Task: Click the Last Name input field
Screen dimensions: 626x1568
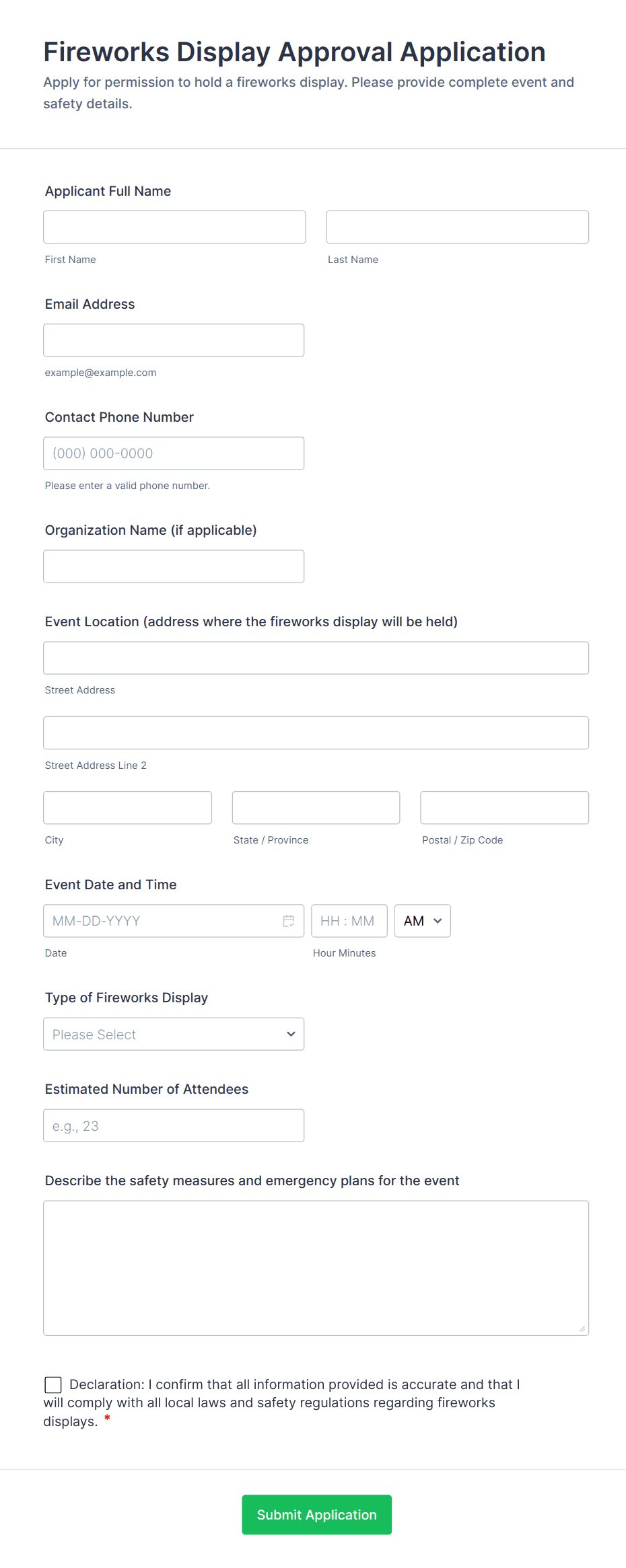Action: point(457,227)
